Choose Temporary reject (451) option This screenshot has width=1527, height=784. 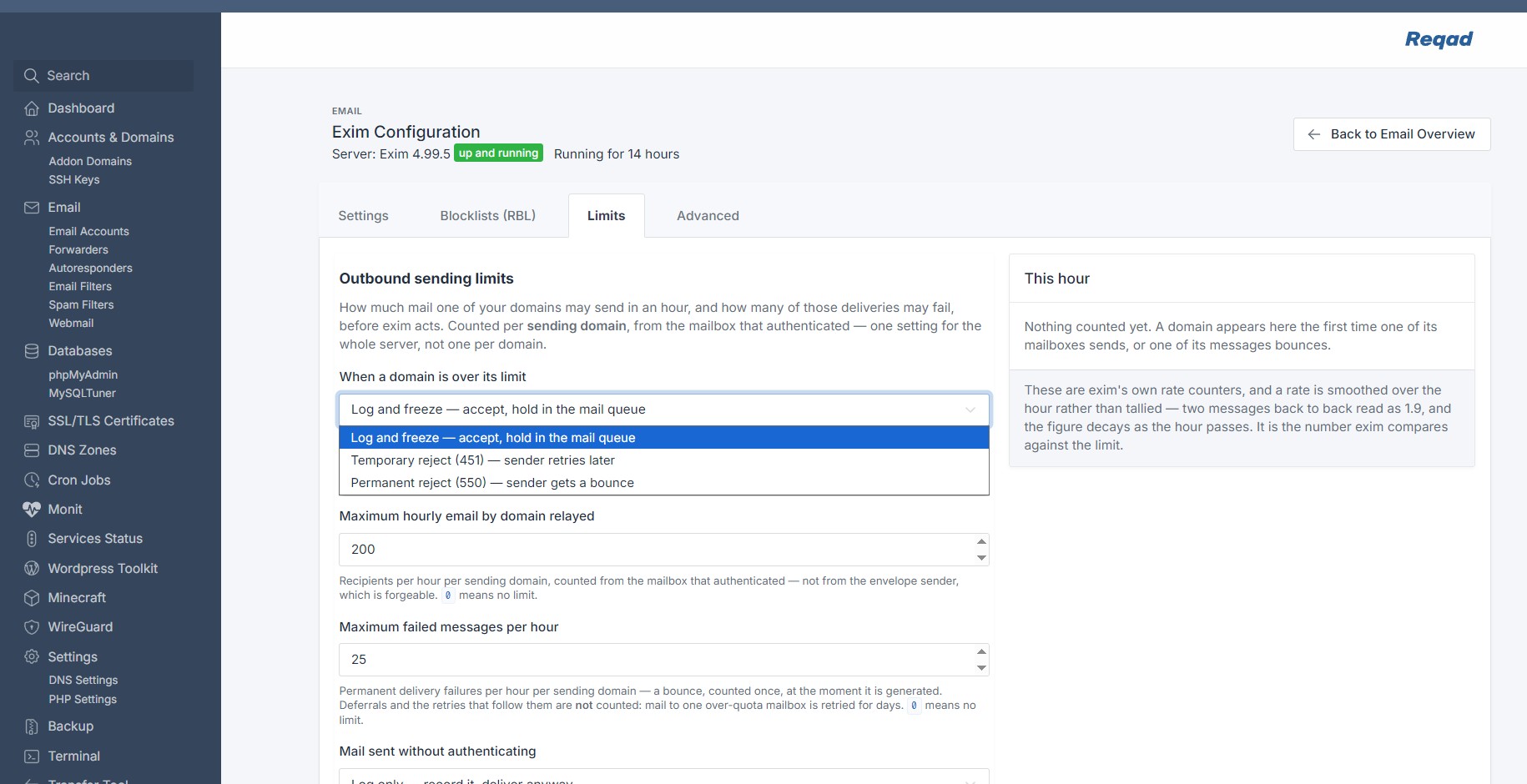tap(664, 460)
